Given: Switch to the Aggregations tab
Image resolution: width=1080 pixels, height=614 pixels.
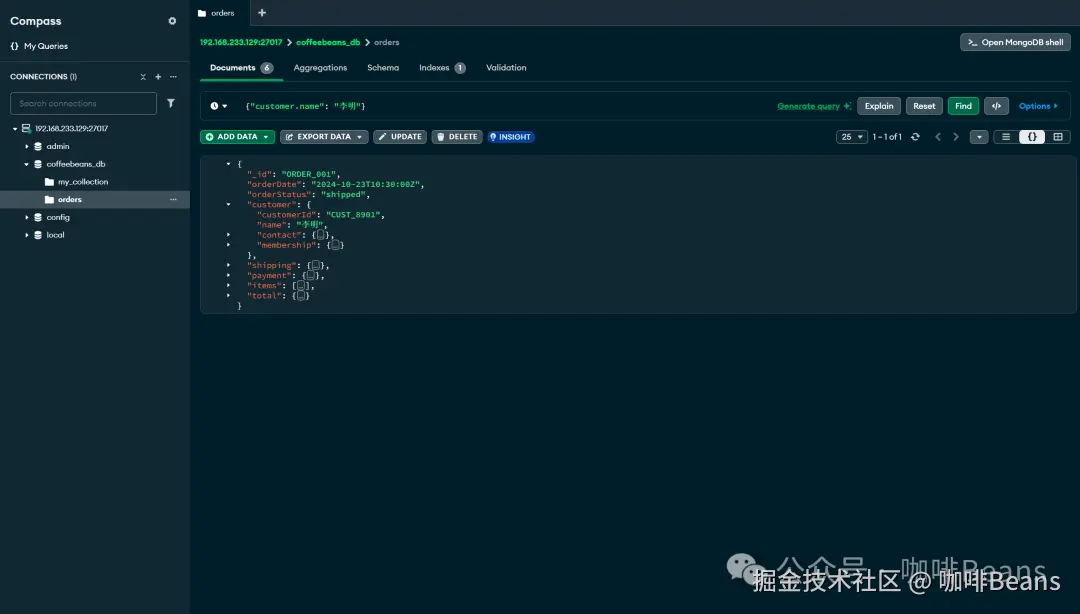Looking at the screenshot, I should point(320,68).
